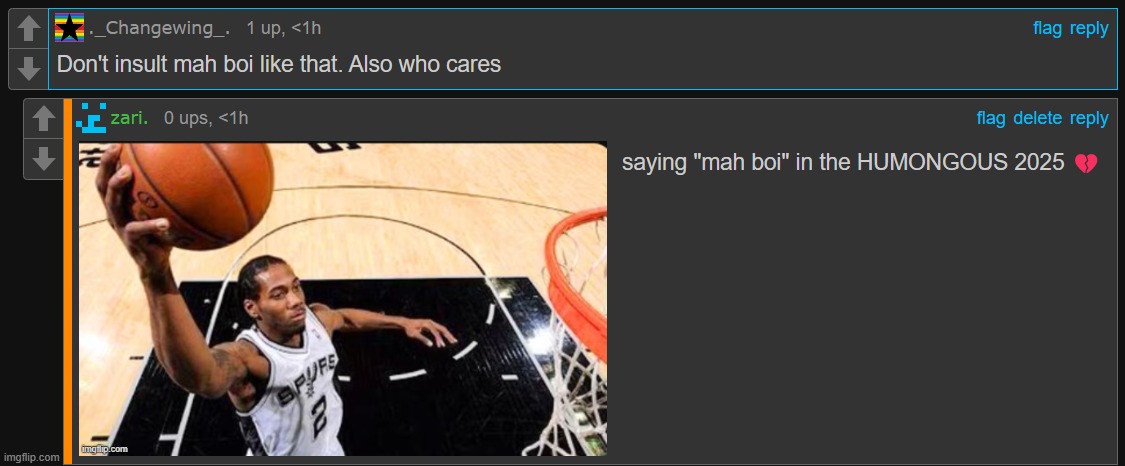Click the "saying mah boi" reply text
Viewport: 1125px width, 466px height.
(842, 163)
